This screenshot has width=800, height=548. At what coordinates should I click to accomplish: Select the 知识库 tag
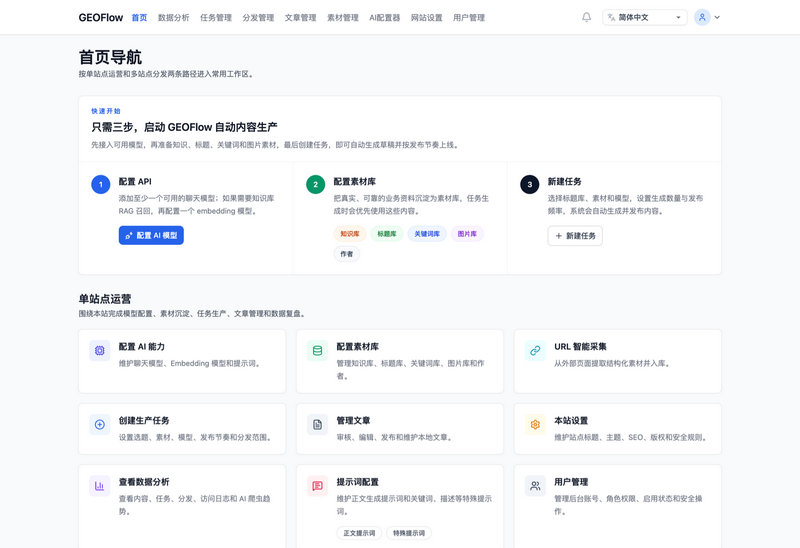tap(350, 234)
